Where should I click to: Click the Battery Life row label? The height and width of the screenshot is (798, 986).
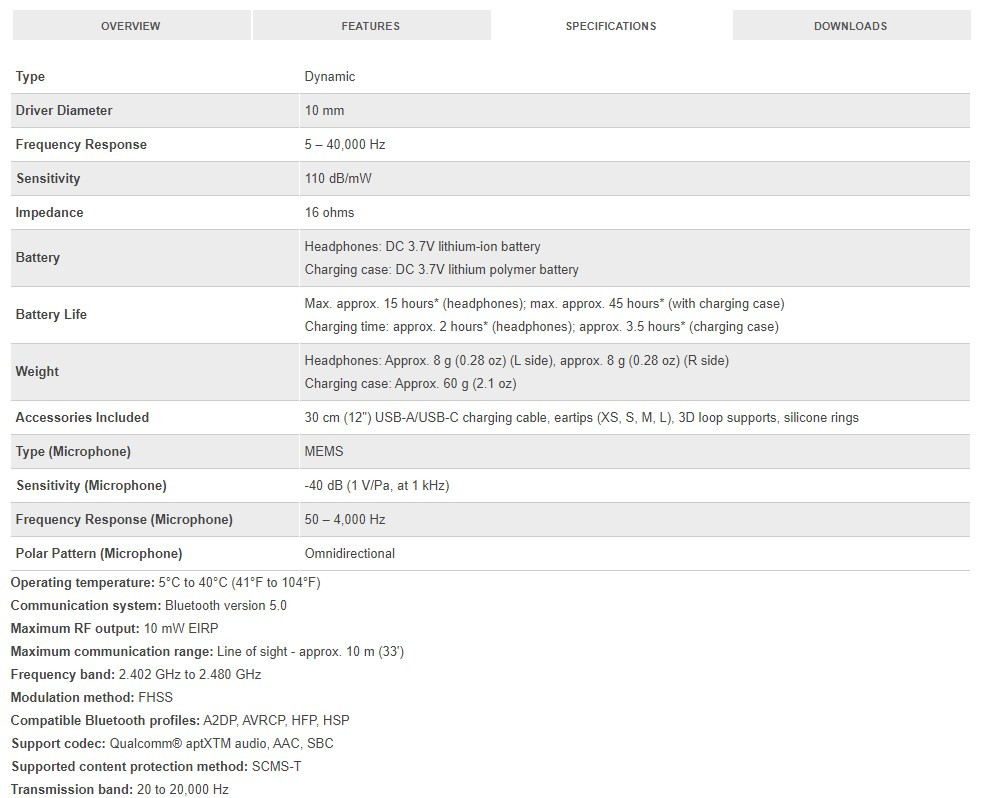coord(51,314)
